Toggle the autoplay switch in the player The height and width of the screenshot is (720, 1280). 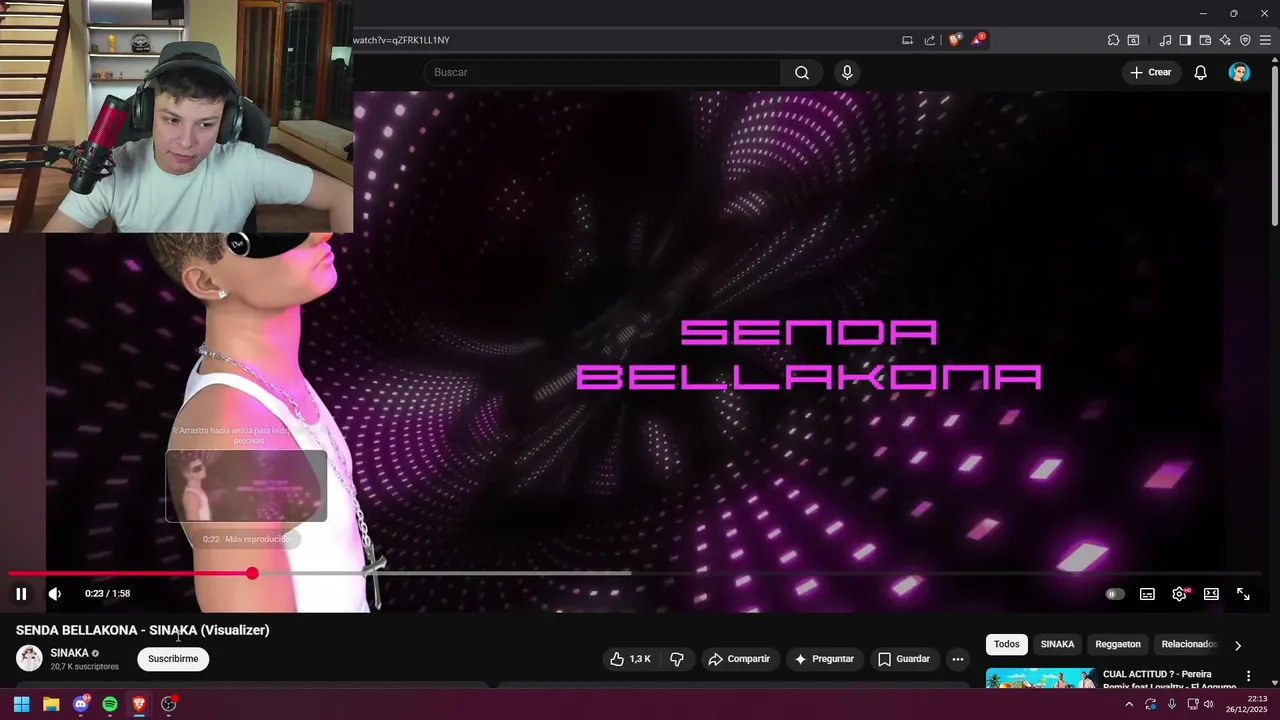1115,594
